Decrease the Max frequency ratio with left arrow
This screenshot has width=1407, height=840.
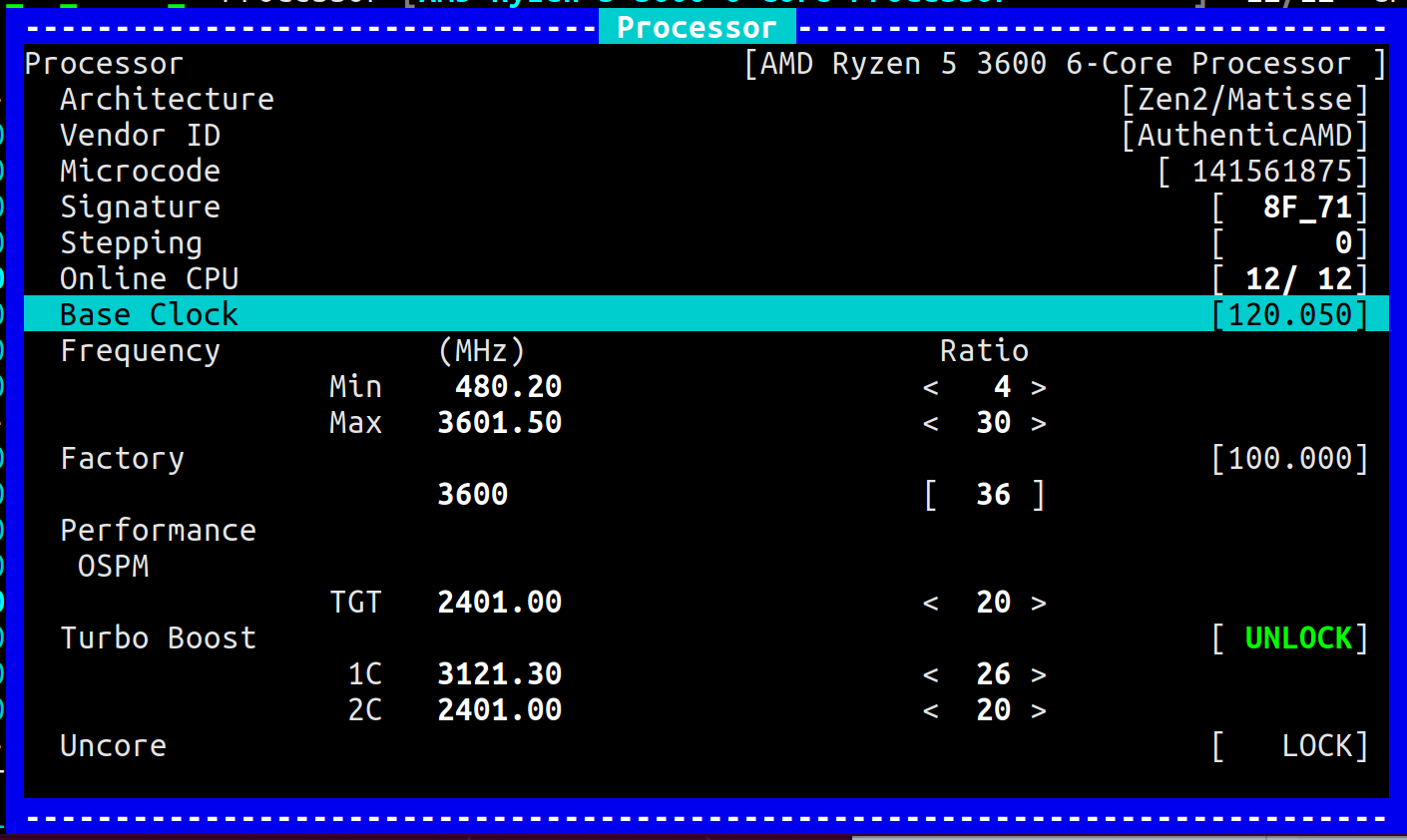point(931,423)
